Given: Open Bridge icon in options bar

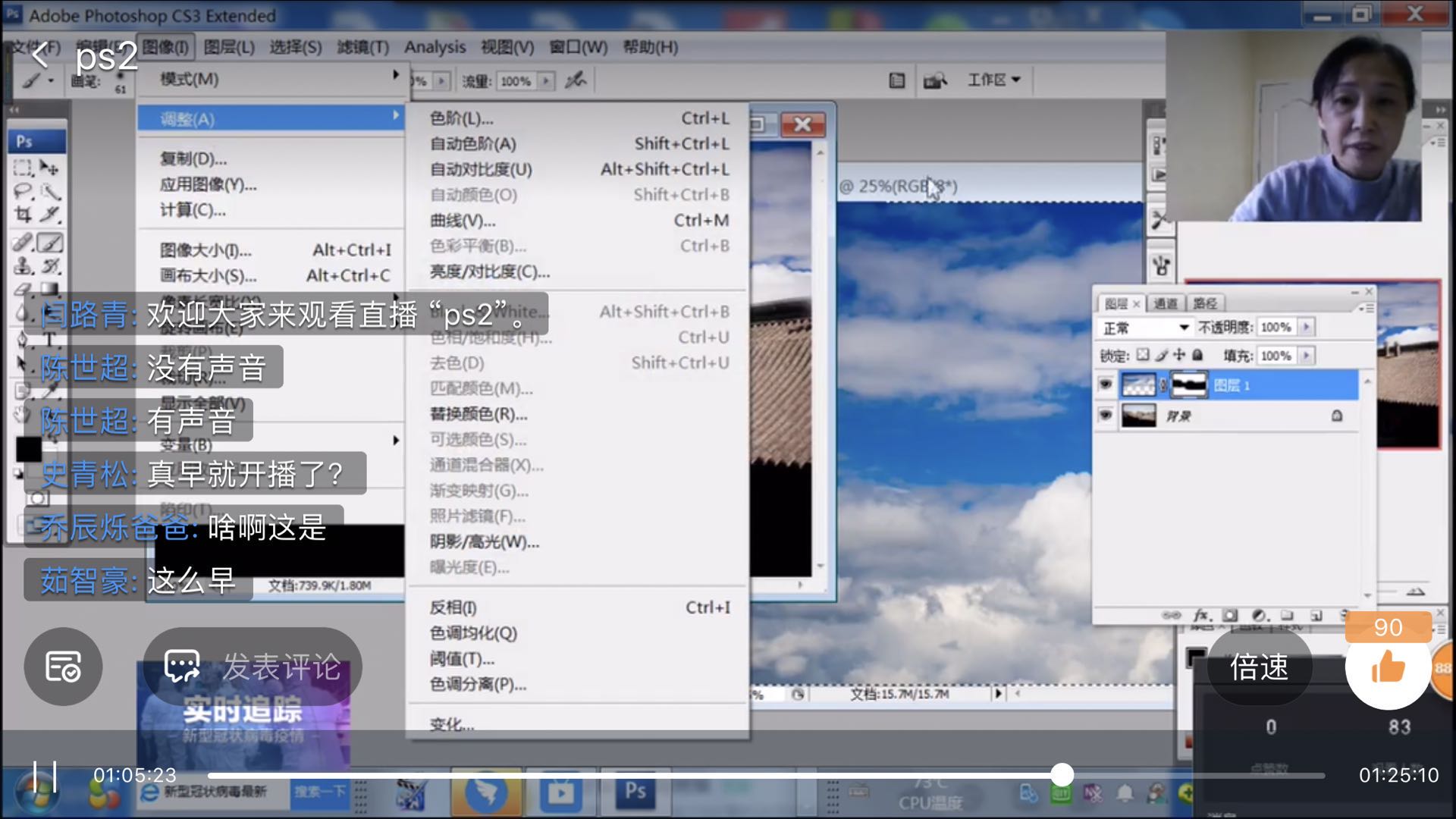Looking at the screenshot, I should [935, 80].
